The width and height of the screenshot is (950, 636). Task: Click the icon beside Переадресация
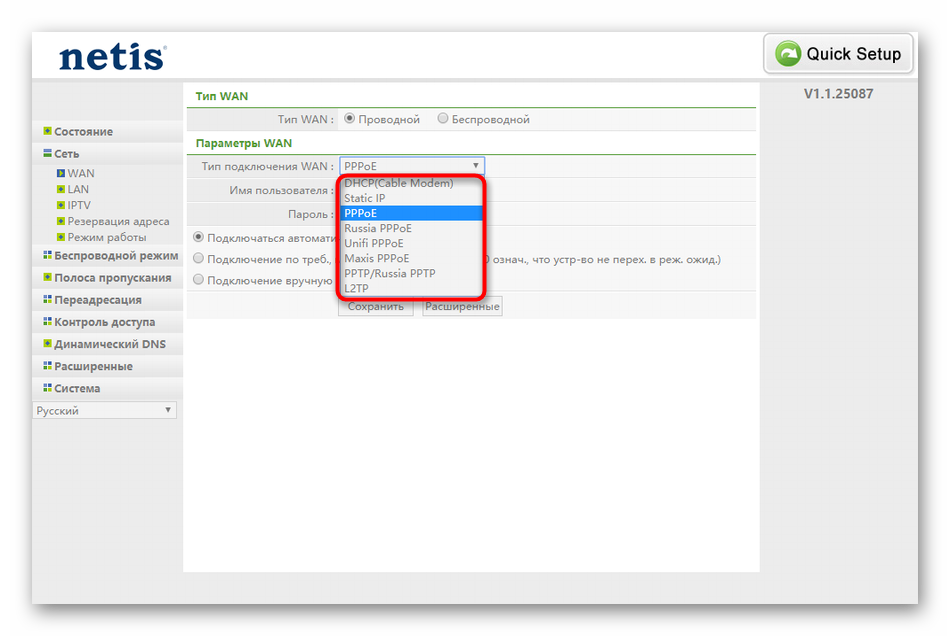tap(47, 299)
